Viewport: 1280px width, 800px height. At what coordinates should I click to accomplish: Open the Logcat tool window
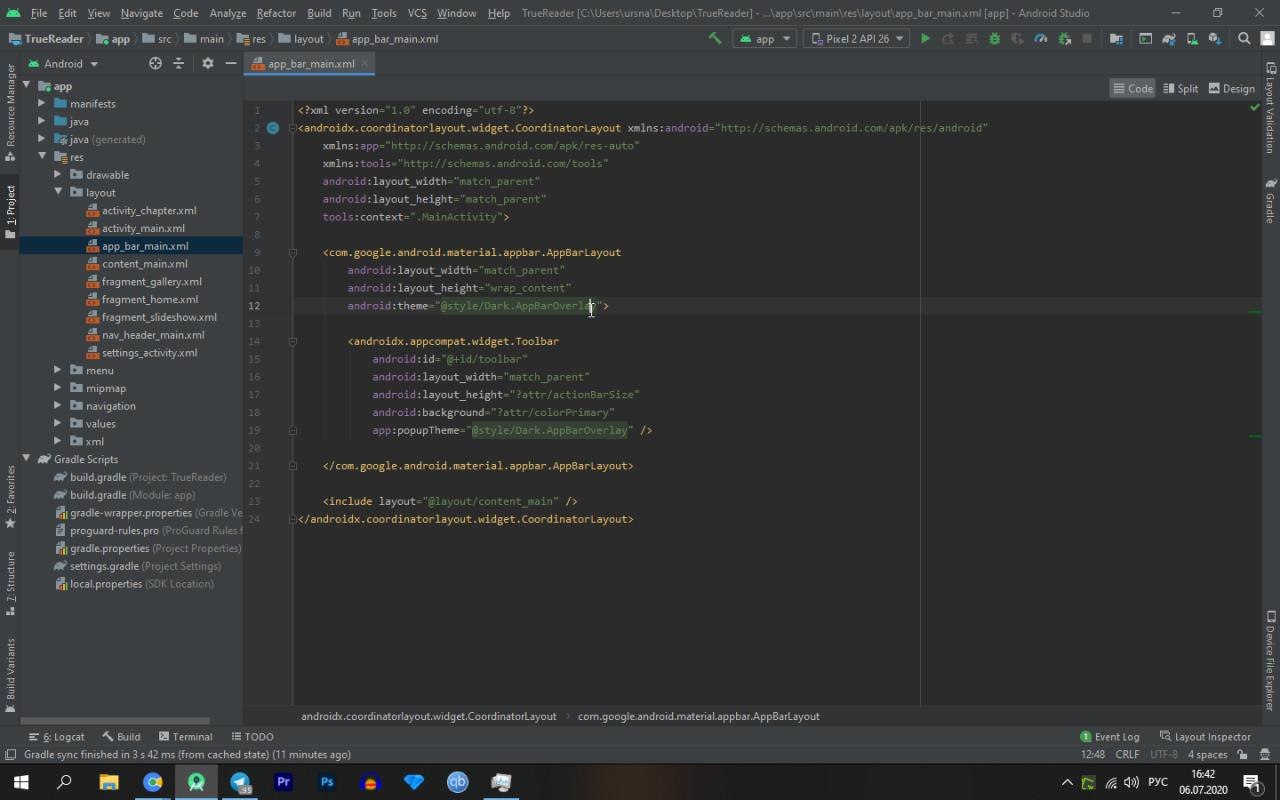pyautogui.click(x=57, y=737)
